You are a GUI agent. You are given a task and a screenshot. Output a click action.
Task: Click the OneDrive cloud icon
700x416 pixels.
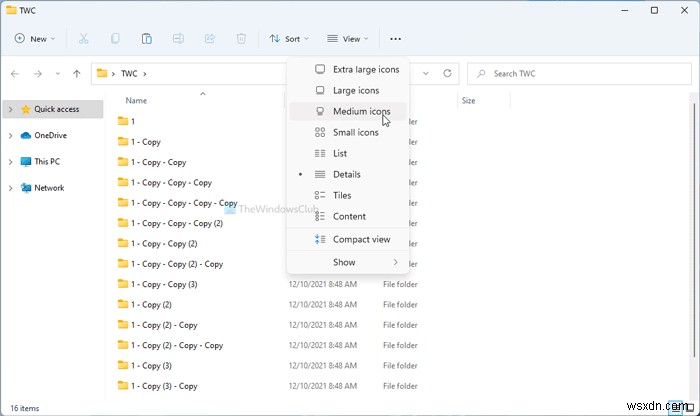pos(26,135)
